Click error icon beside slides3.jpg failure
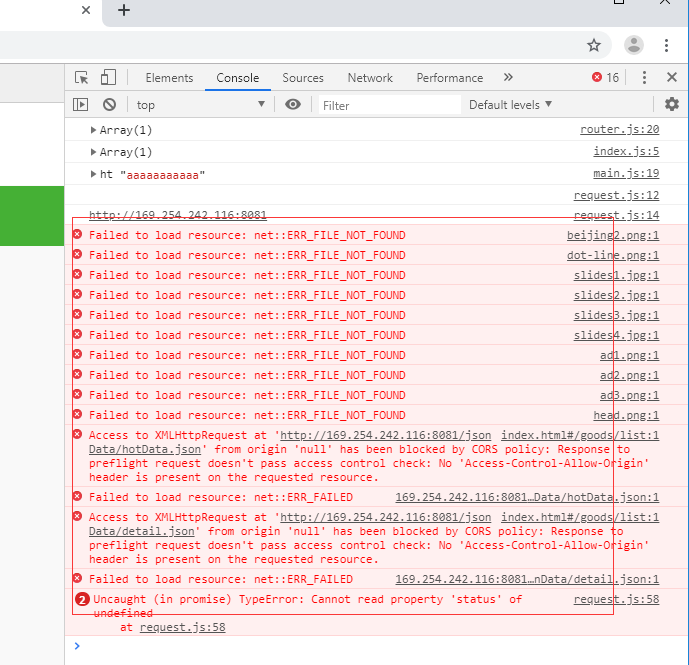This screenshot has width=689, height=665. click(78, 315)
